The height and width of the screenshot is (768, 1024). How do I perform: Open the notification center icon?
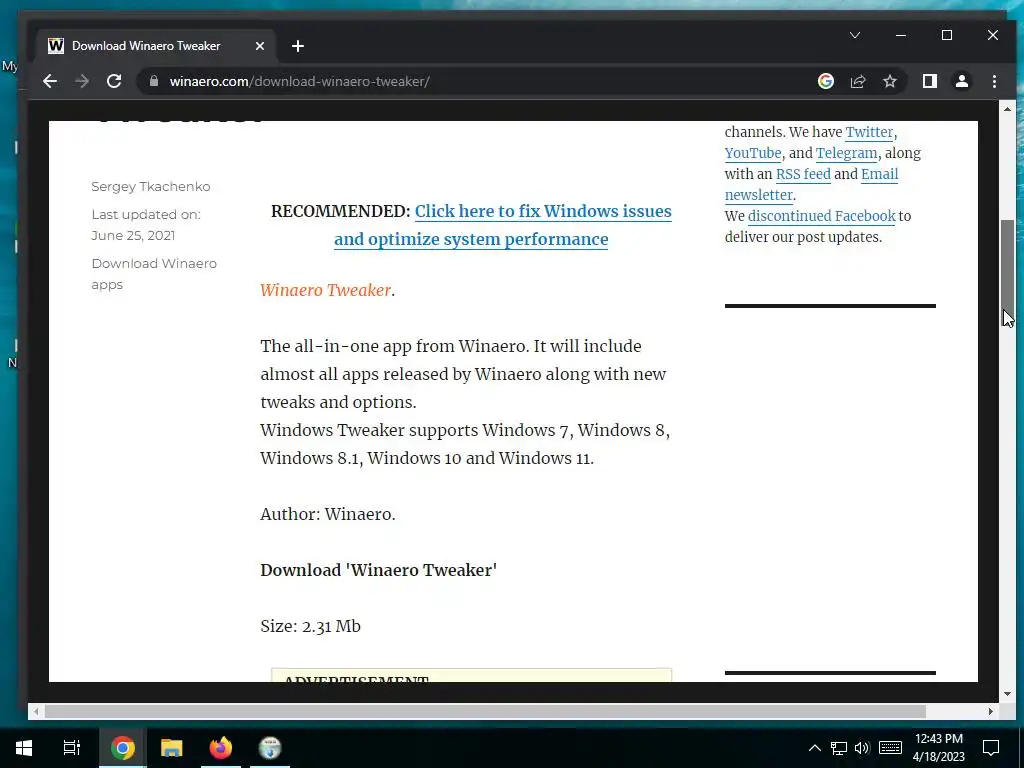[x=991, y=748]
